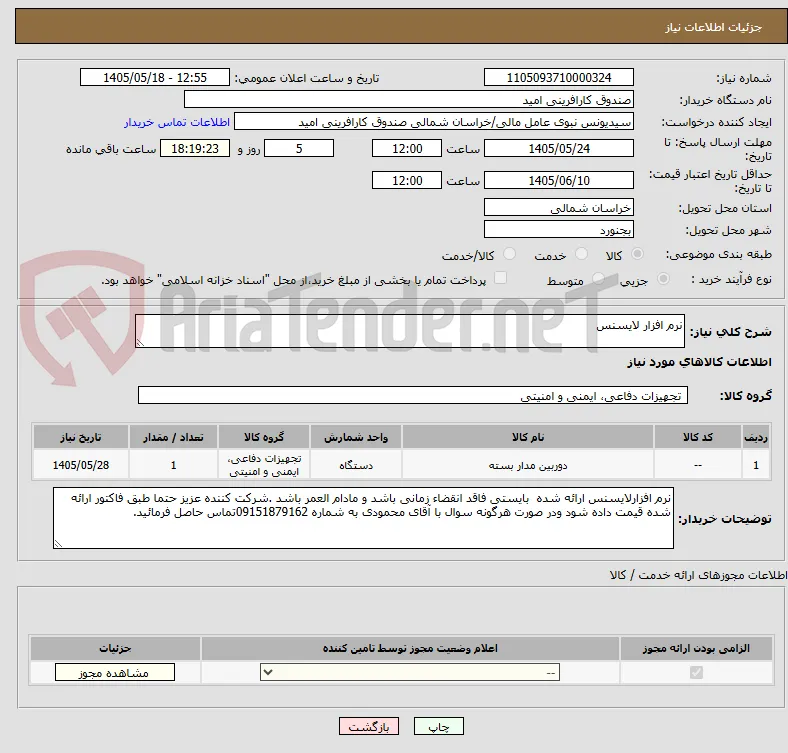Click the print button (چاپ)

[x=438, y=726]
